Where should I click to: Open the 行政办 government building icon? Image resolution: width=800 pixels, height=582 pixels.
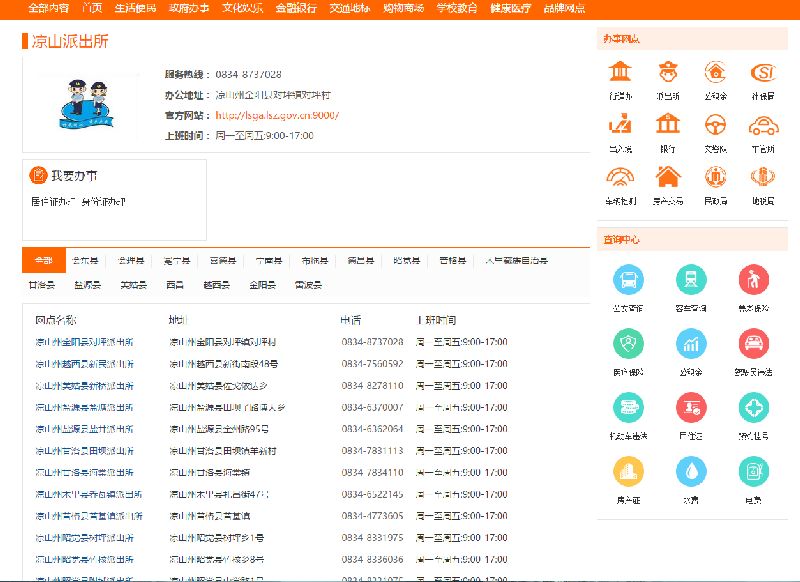(620, 72)
